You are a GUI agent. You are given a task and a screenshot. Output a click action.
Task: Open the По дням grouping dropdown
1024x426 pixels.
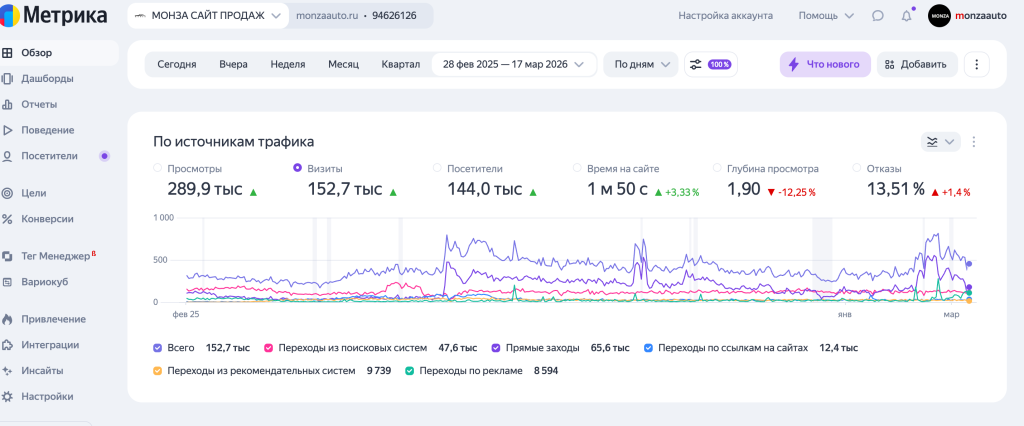641,64
